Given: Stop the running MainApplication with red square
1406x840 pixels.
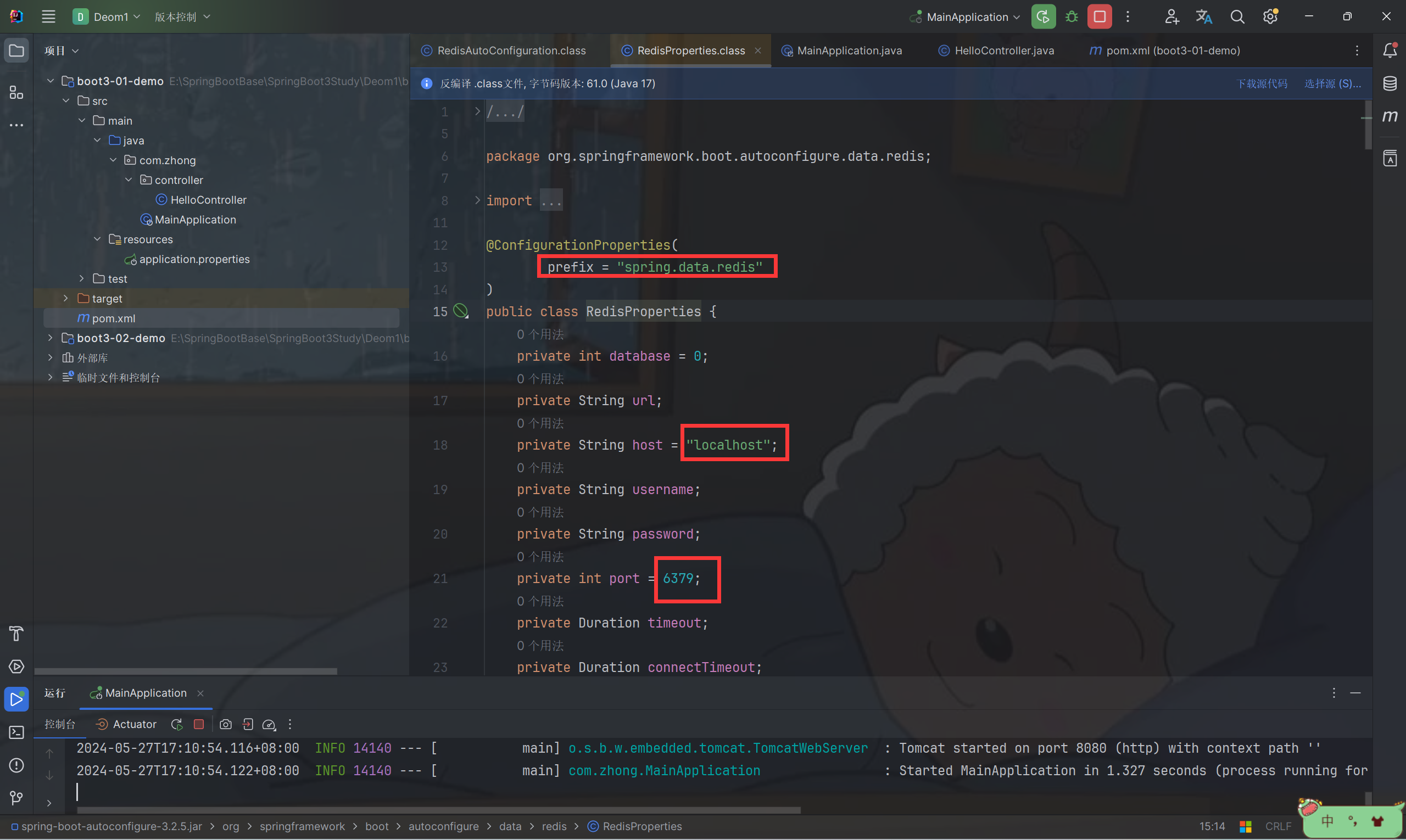Looking at the screenshot, I should [1099, 17].
